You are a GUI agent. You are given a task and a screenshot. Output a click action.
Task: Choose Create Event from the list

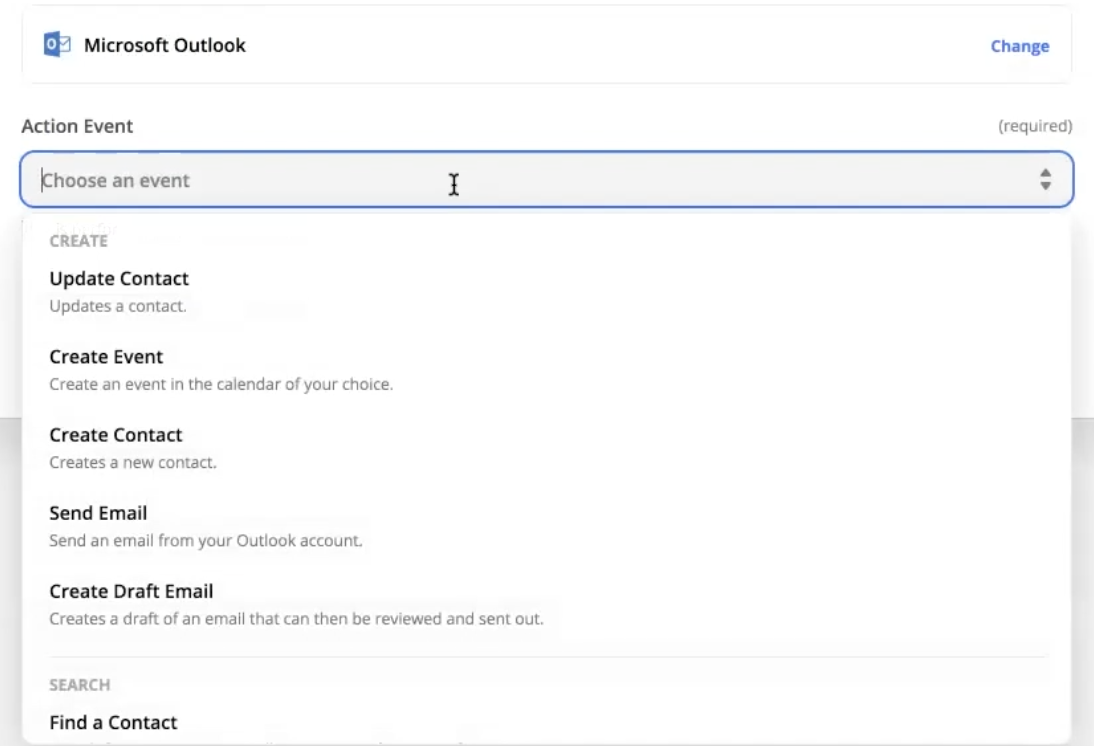pyautogui.click(x=106, y=356)
